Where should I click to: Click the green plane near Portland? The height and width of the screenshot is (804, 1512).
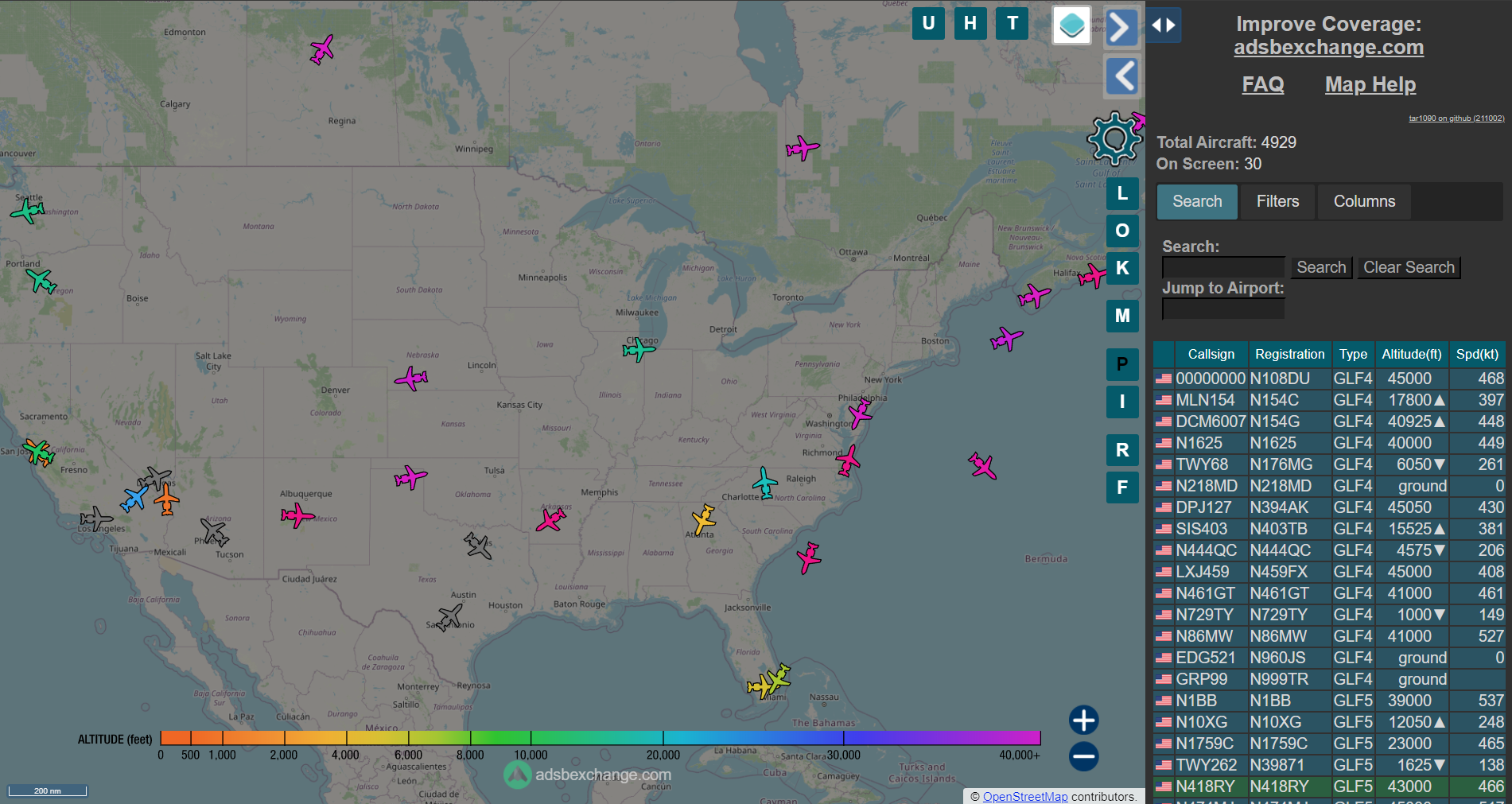pyautogui.click(x=41, y=281)
